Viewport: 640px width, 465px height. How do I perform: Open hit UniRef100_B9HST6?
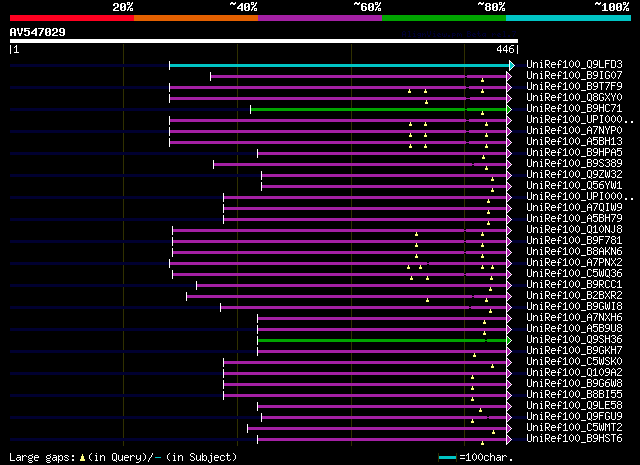(x=574, y=439)
